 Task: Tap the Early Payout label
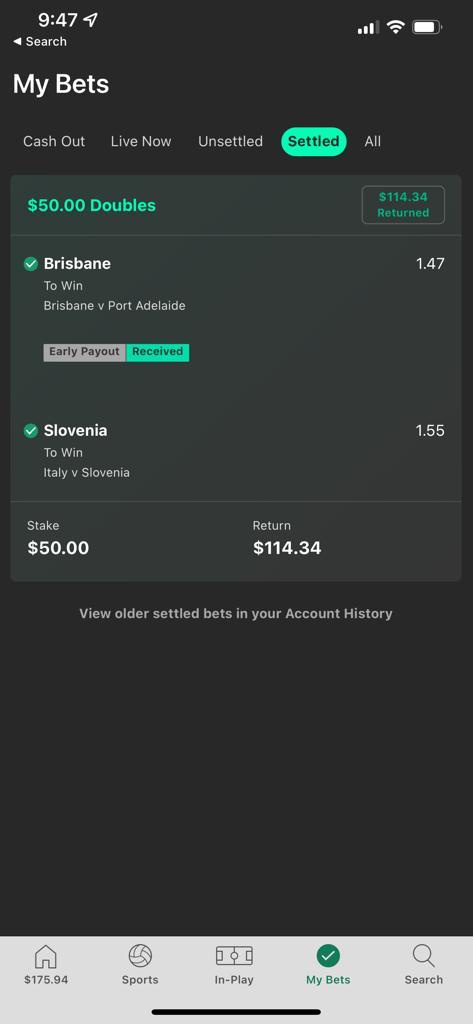point(84,353)
